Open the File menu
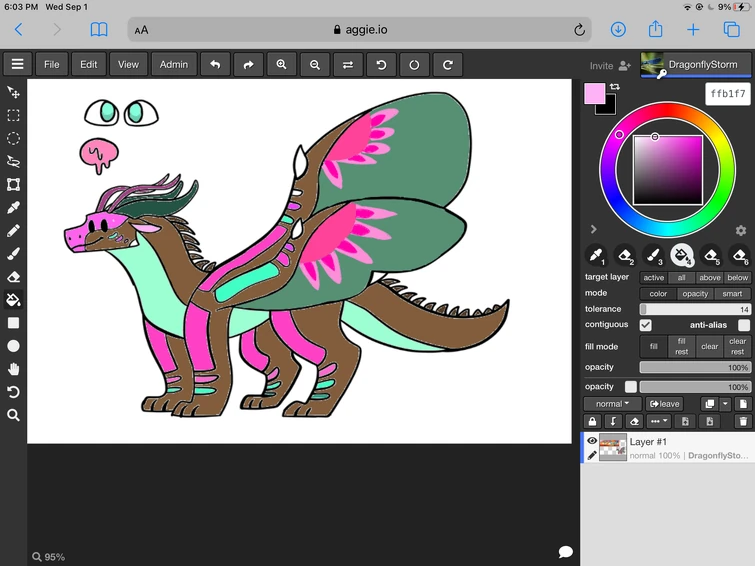This screenshot has width=755, height=566. pyautogui.click(x=52, y=65)
